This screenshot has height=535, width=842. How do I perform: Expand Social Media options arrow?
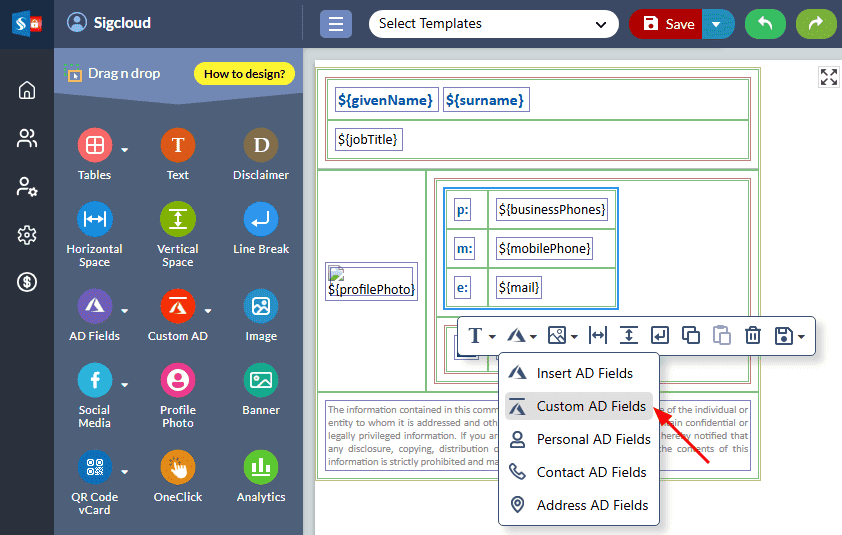pyautogui.click(x=125, y=384)
